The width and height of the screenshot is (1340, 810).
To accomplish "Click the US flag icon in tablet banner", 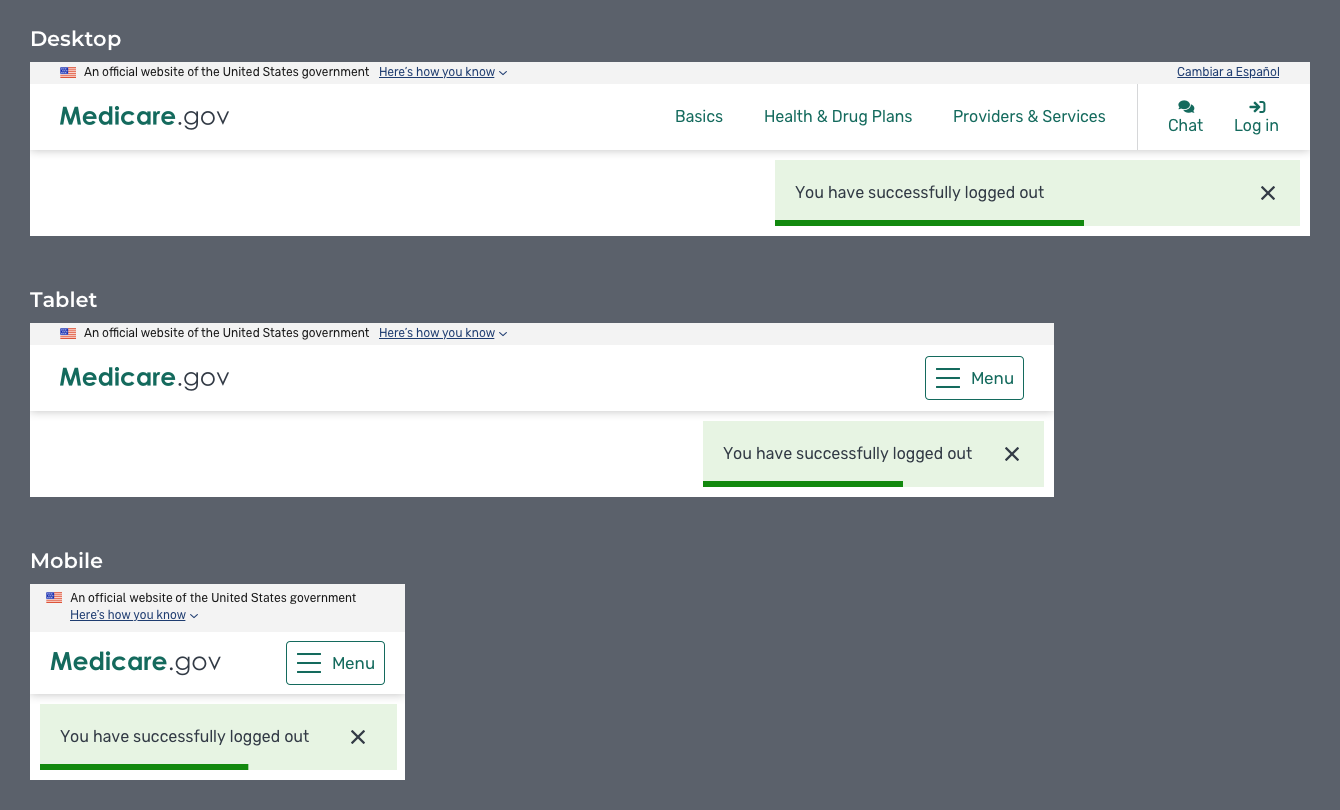I will pyautogui.click(x=68, y=333).
